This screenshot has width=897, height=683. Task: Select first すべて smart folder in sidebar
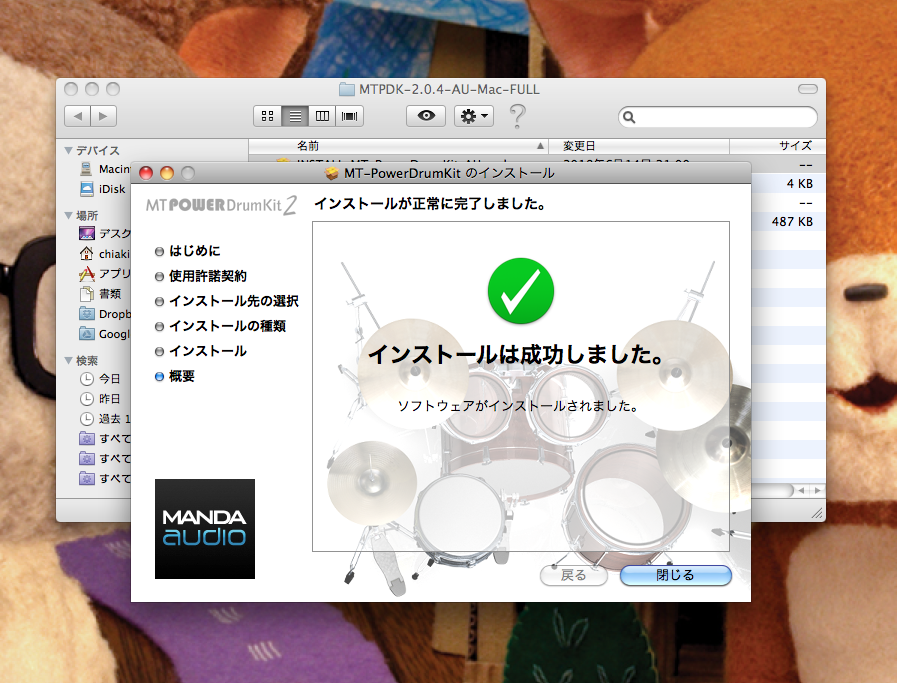click(105, 439)
